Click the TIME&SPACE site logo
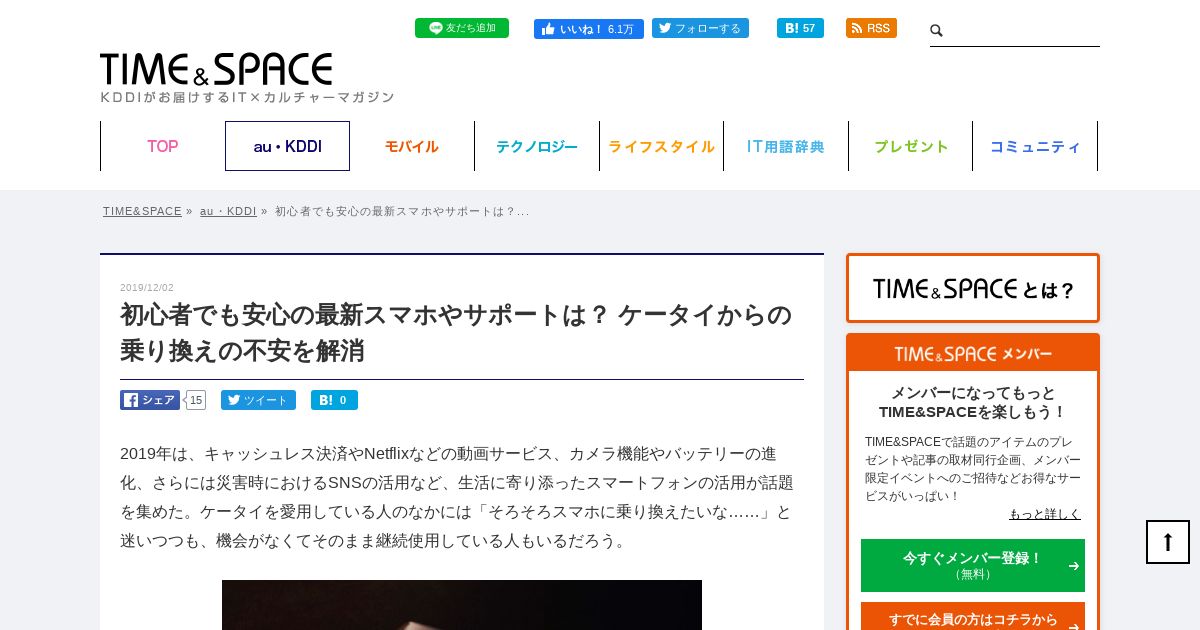 tap(216, 69)
